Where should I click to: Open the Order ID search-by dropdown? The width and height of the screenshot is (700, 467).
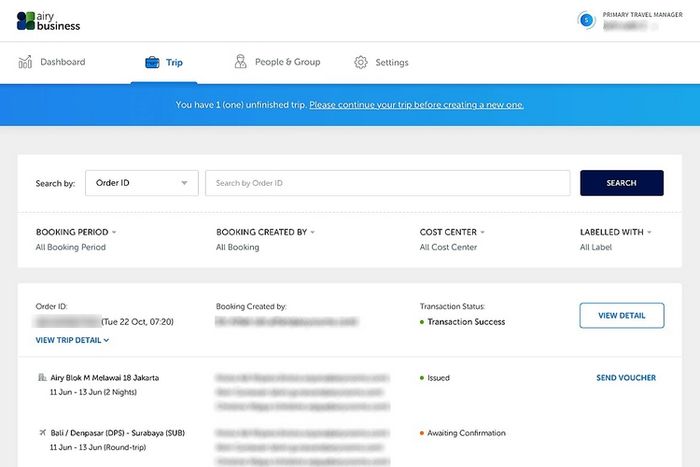(x=141, y=183)
